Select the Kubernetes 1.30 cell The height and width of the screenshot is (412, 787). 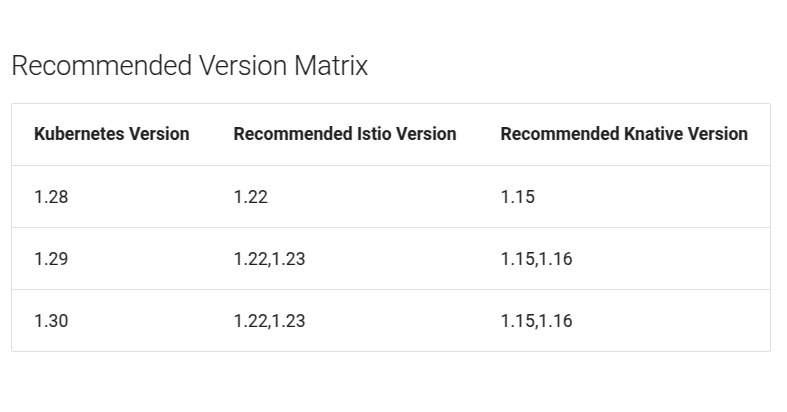(51, 321)
